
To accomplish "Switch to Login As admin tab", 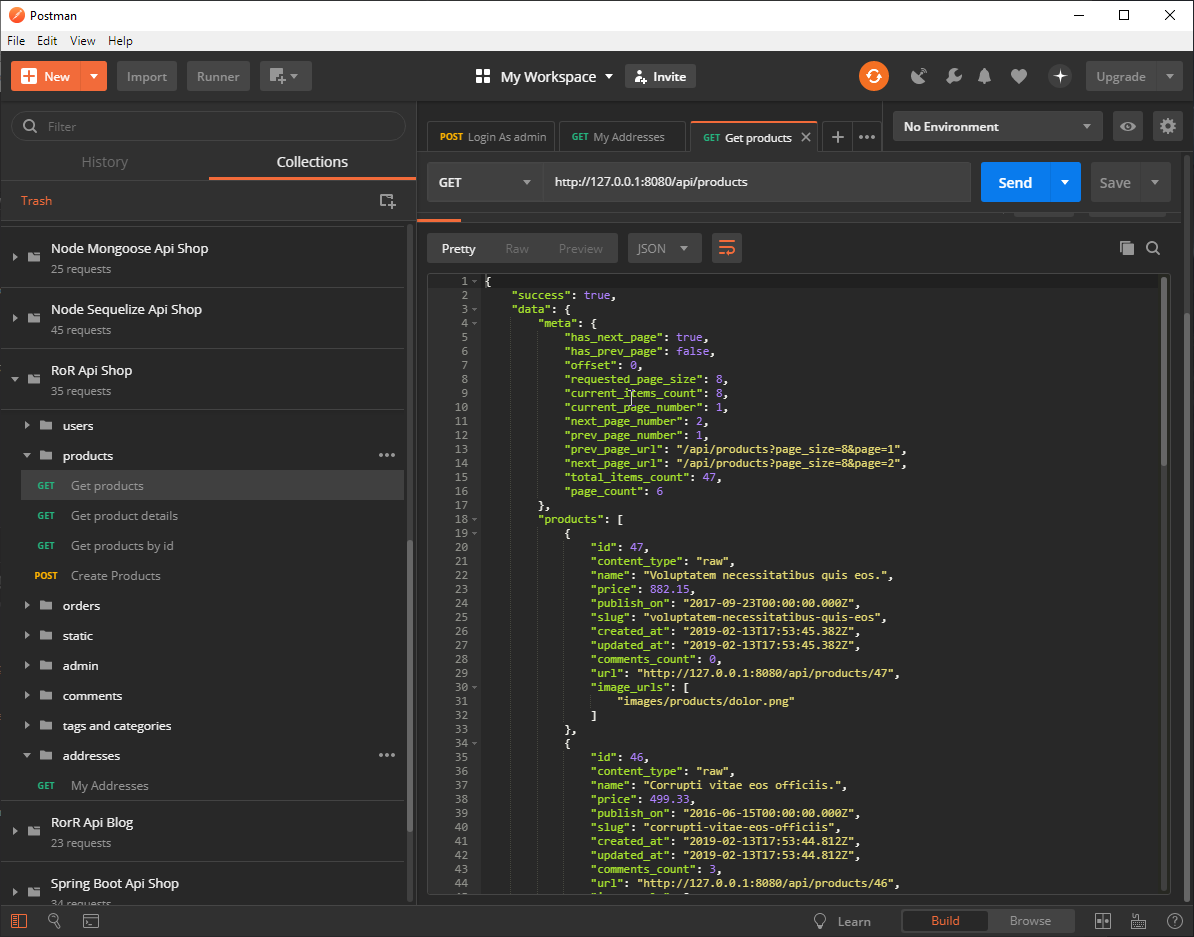I will (493, 137).
